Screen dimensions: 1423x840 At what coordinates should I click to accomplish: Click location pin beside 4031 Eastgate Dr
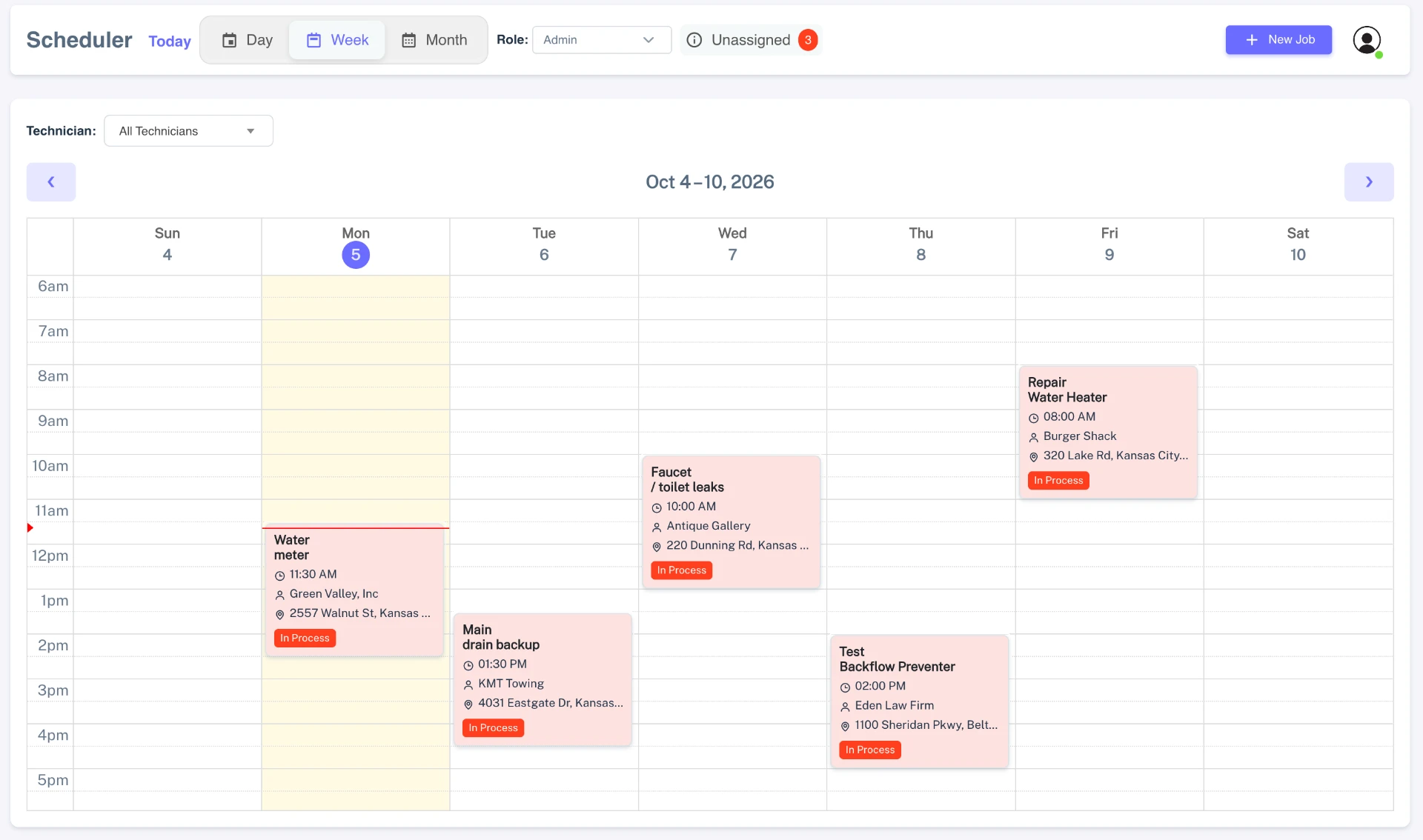468,704
